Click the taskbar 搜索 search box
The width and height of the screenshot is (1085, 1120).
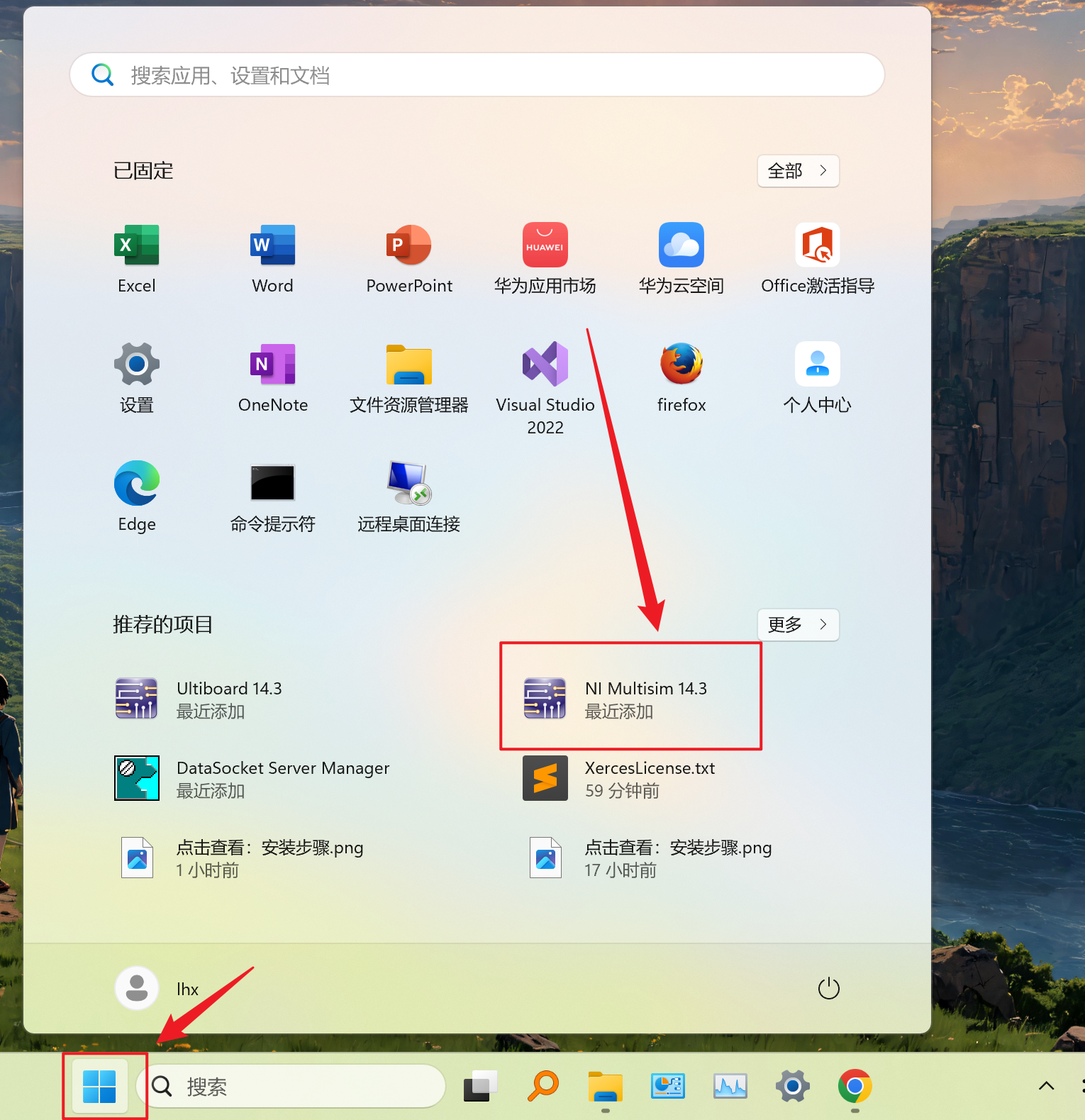click(x=291, y=1086)
